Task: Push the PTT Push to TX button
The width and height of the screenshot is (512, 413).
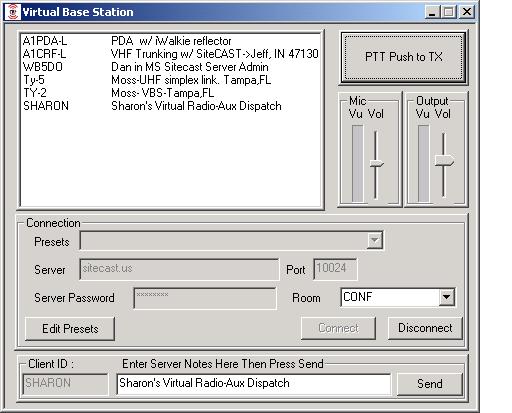Action: (x=404, y=57)
